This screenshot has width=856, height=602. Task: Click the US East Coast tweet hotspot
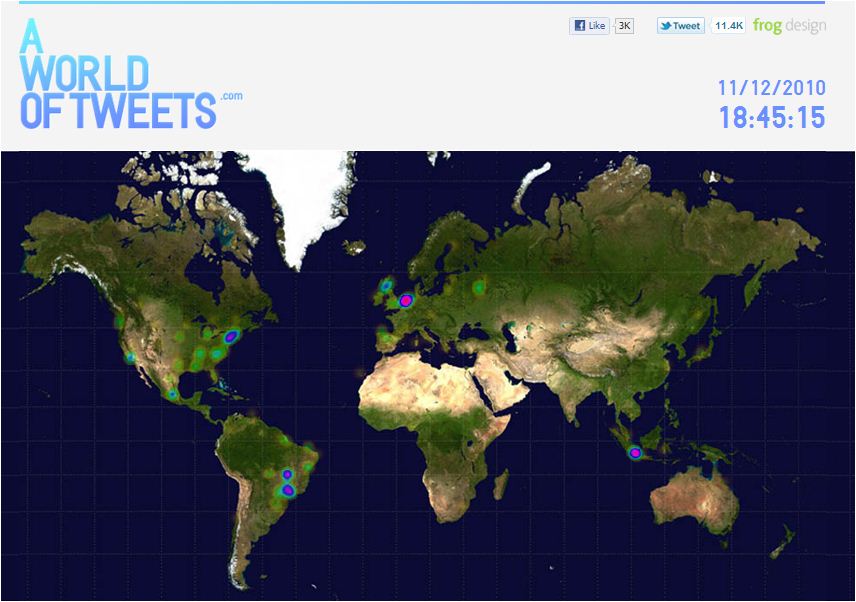tap(231, 336)
